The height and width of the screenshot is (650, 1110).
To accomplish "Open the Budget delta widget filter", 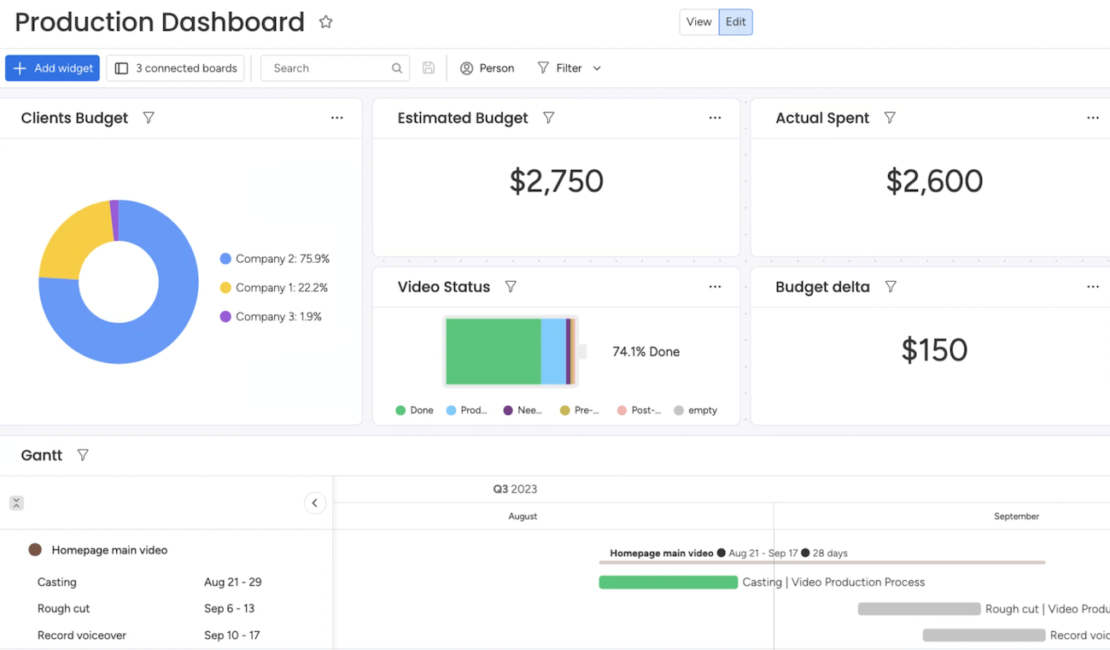I will [x=891, y=287].
